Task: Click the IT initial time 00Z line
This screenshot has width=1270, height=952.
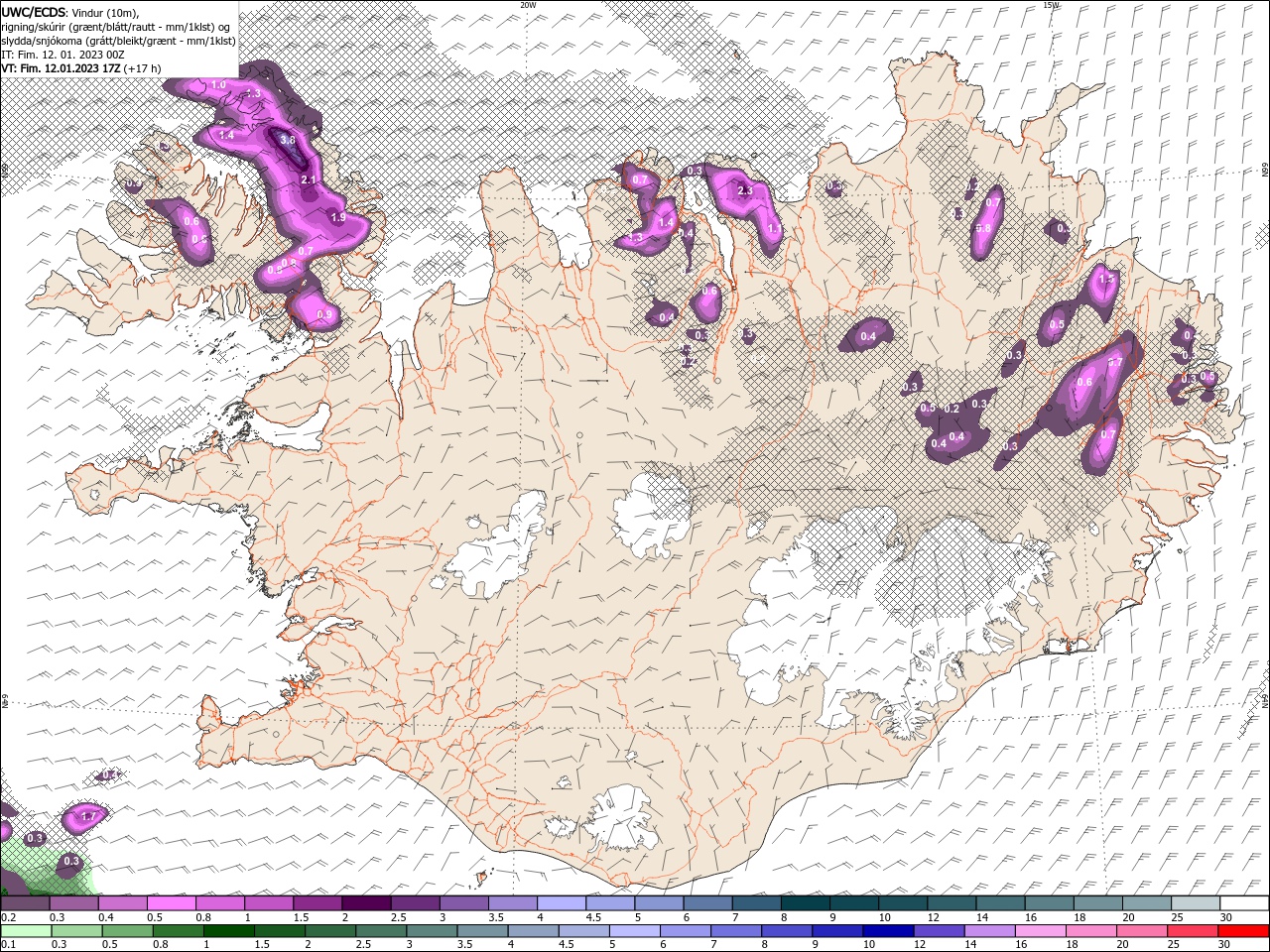Action: tap(63, 54)
